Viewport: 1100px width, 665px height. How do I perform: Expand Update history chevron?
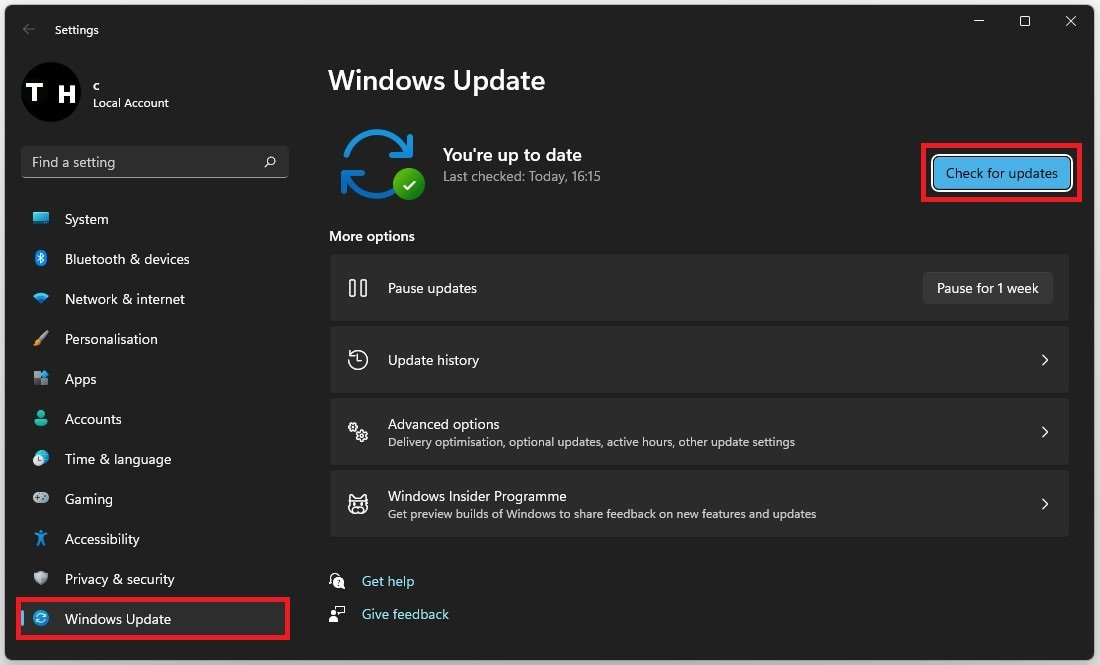pos(1045,360)
